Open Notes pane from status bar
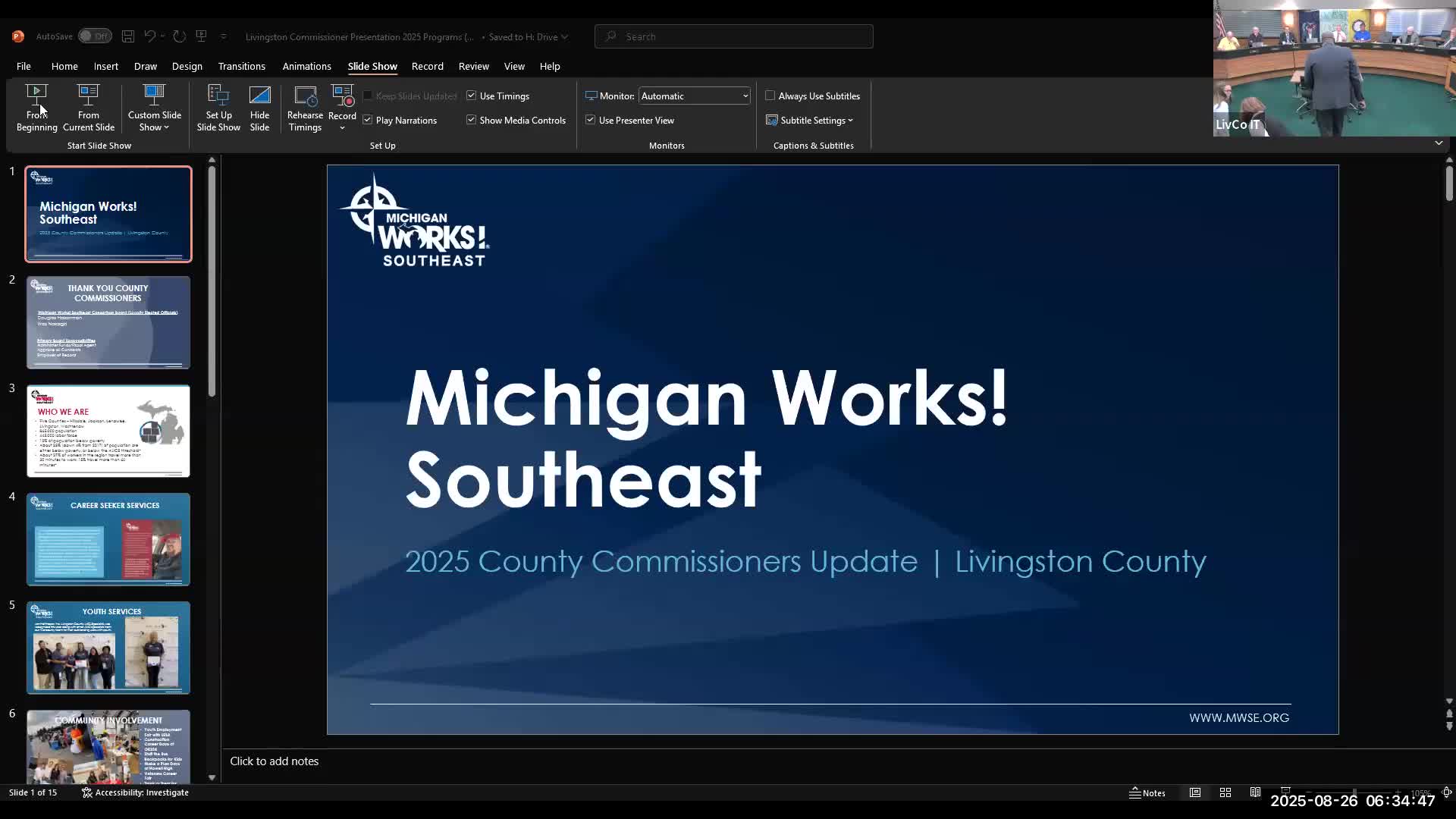The width and height of the screenshot is (1456, 819). (1147, 792)
